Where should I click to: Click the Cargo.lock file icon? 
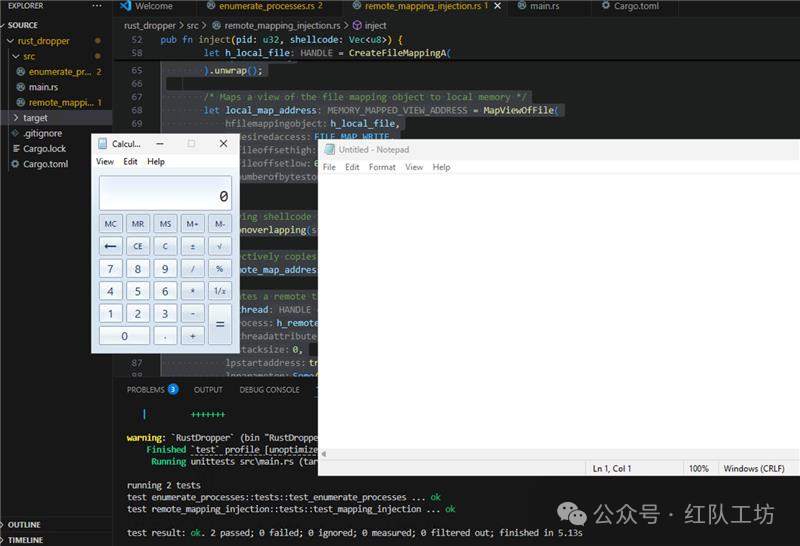16,148
